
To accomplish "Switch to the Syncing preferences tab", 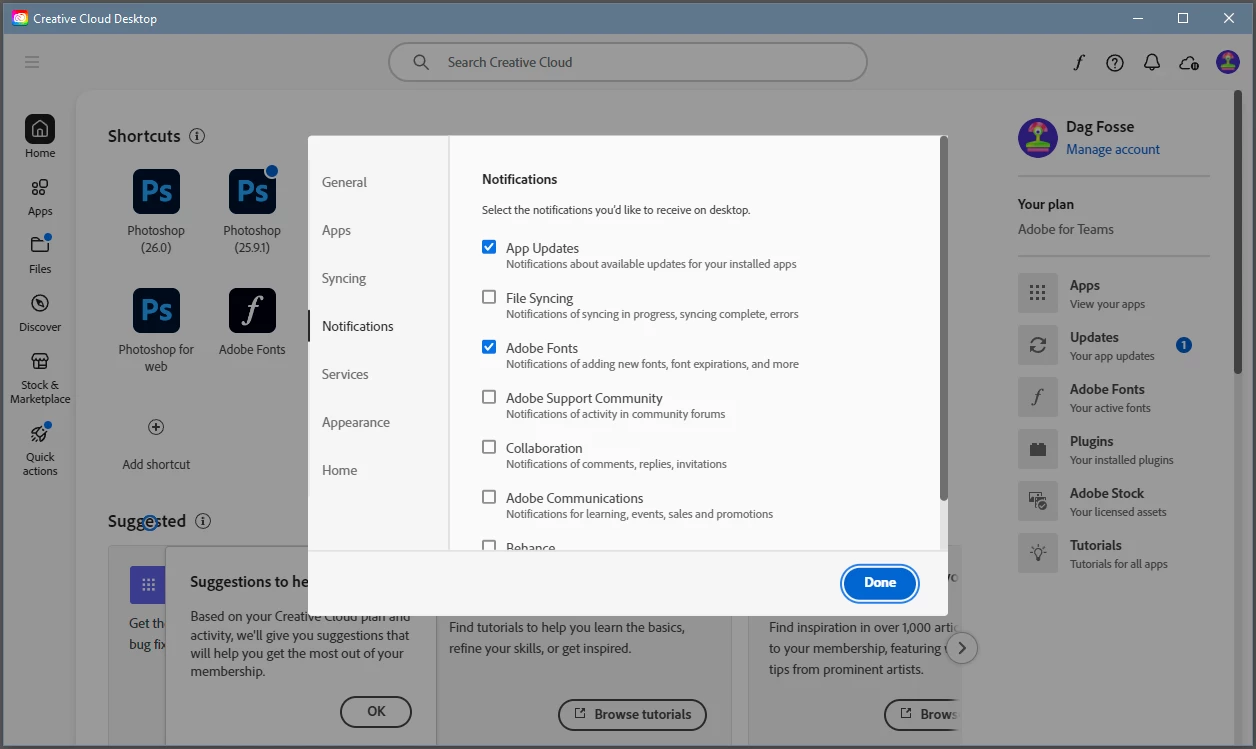I will (344, 278).
